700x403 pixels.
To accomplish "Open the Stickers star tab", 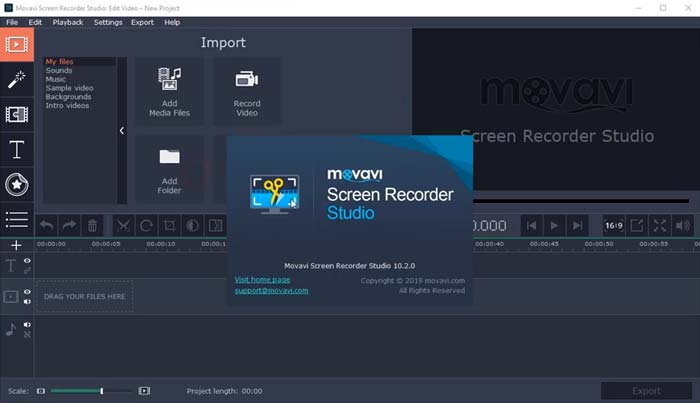I will click(17, 184).
